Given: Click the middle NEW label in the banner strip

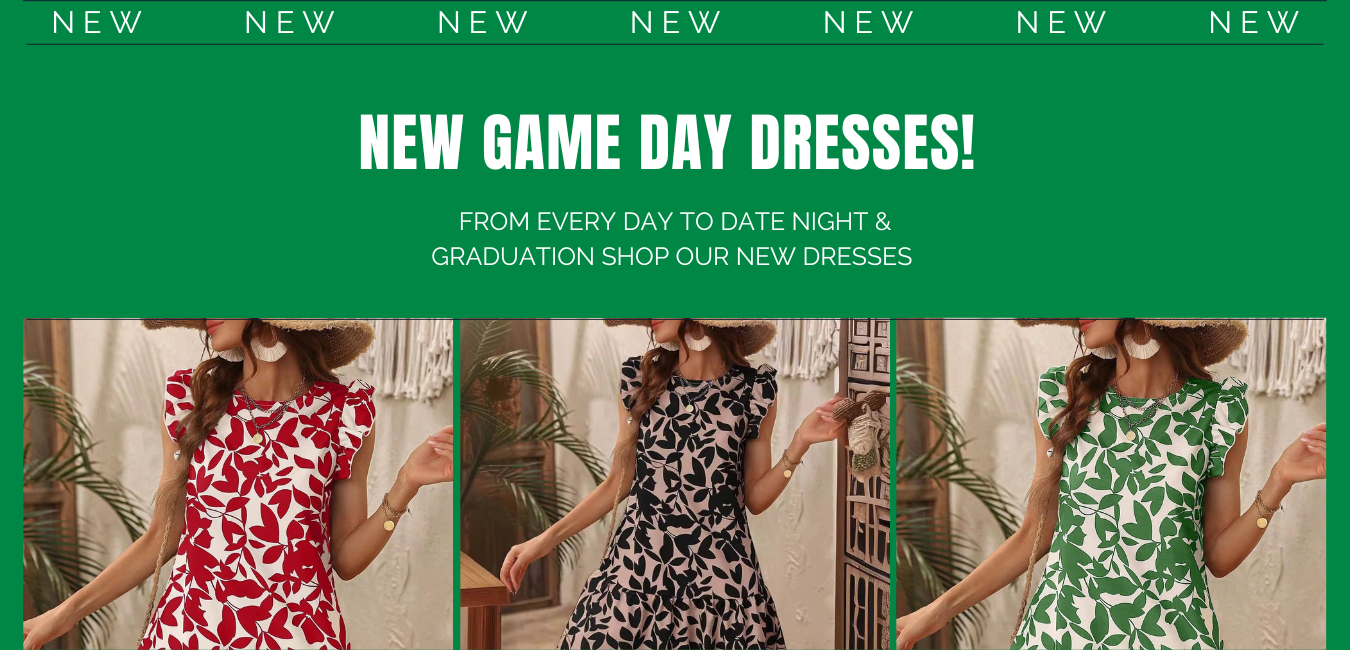Looking at the screenshot, I should pyautogui.click(x=676, y=22).
